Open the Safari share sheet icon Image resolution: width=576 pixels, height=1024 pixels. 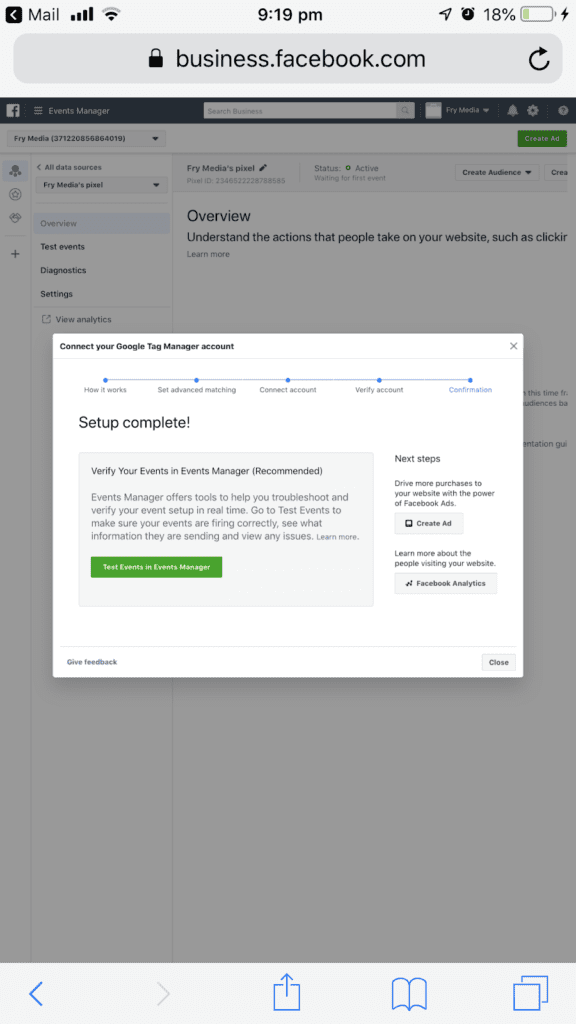pos(287,993)
